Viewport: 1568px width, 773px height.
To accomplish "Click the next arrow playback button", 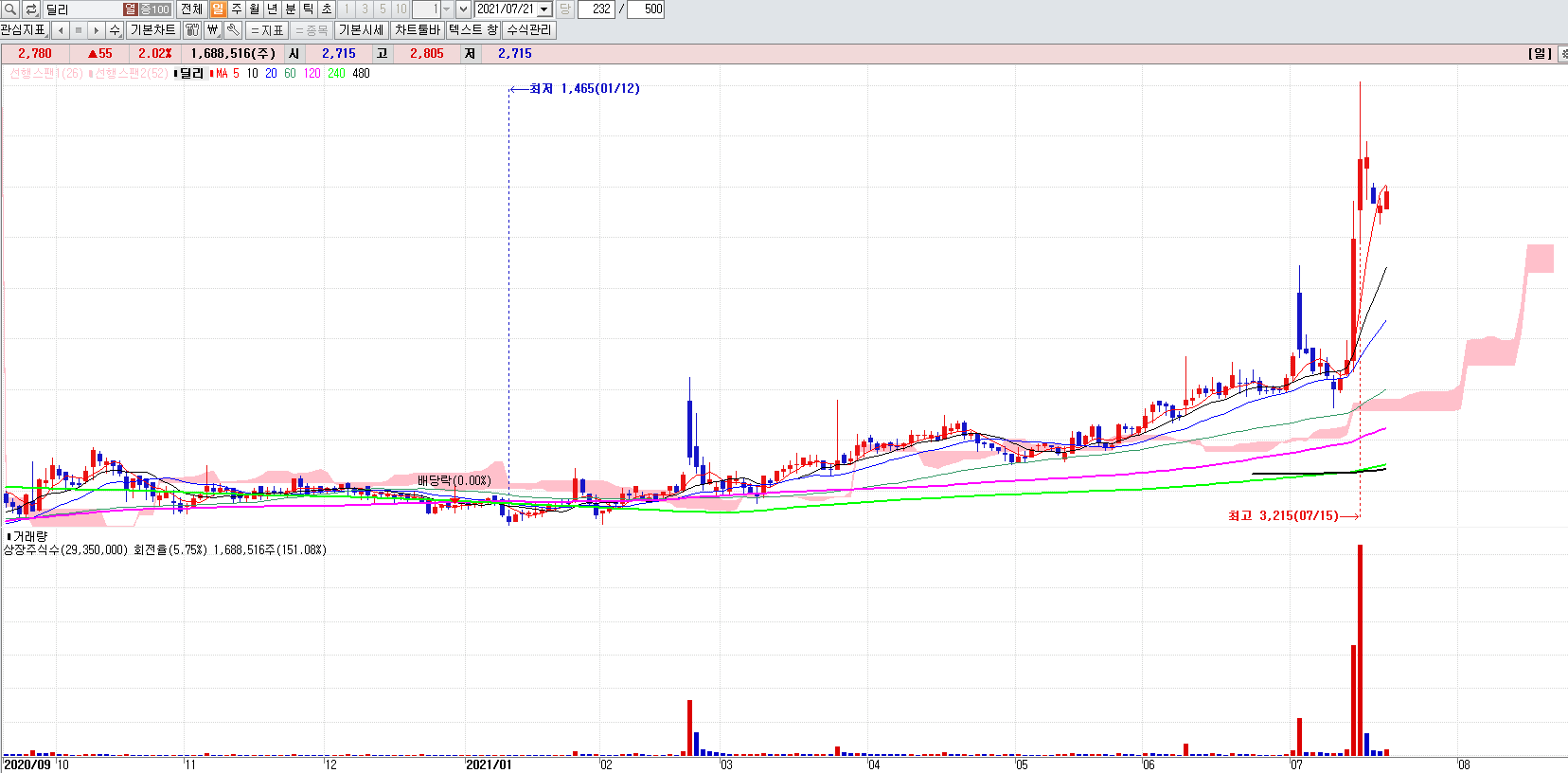I will [x=97, y=30].
